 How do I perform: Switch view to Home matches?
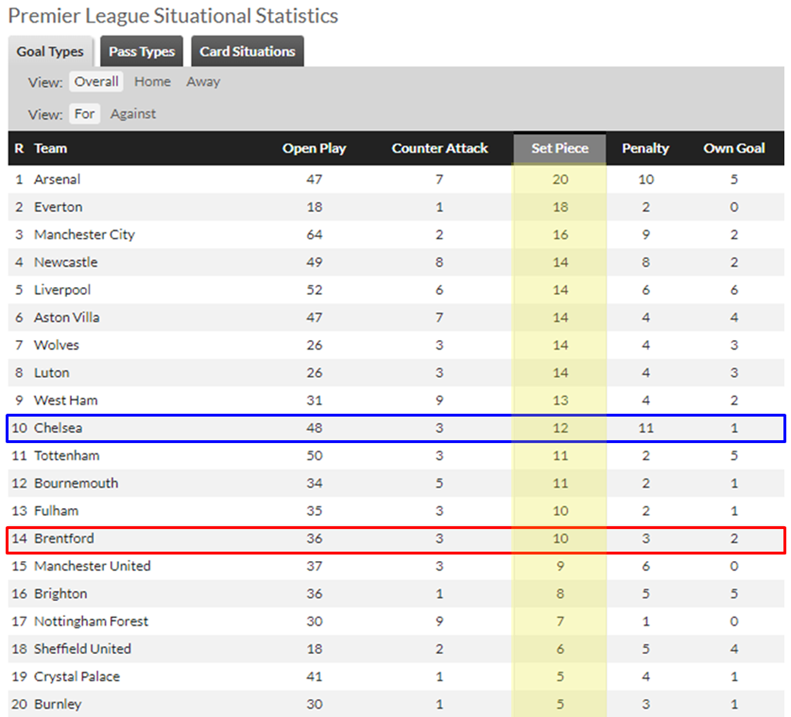click(x=152, y=82)
